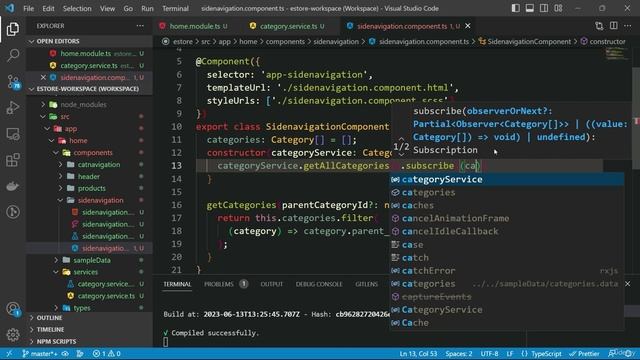Open category.service.ts in services folder

[x=106, y=296]
